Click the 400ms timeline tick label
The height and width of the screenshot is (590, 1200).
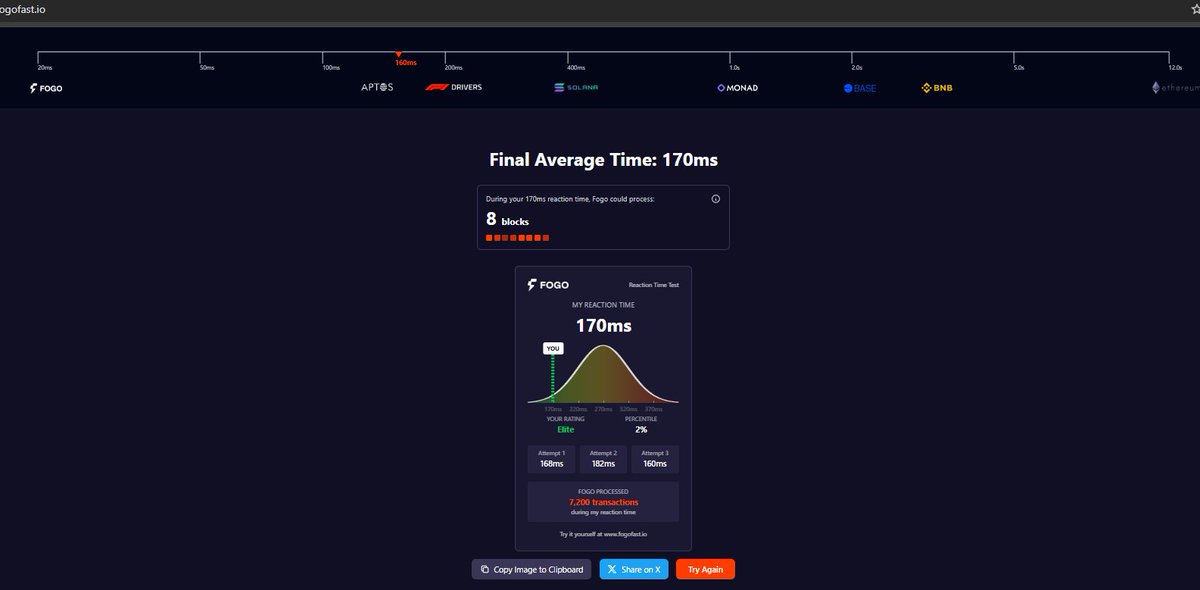pos(576,68)
